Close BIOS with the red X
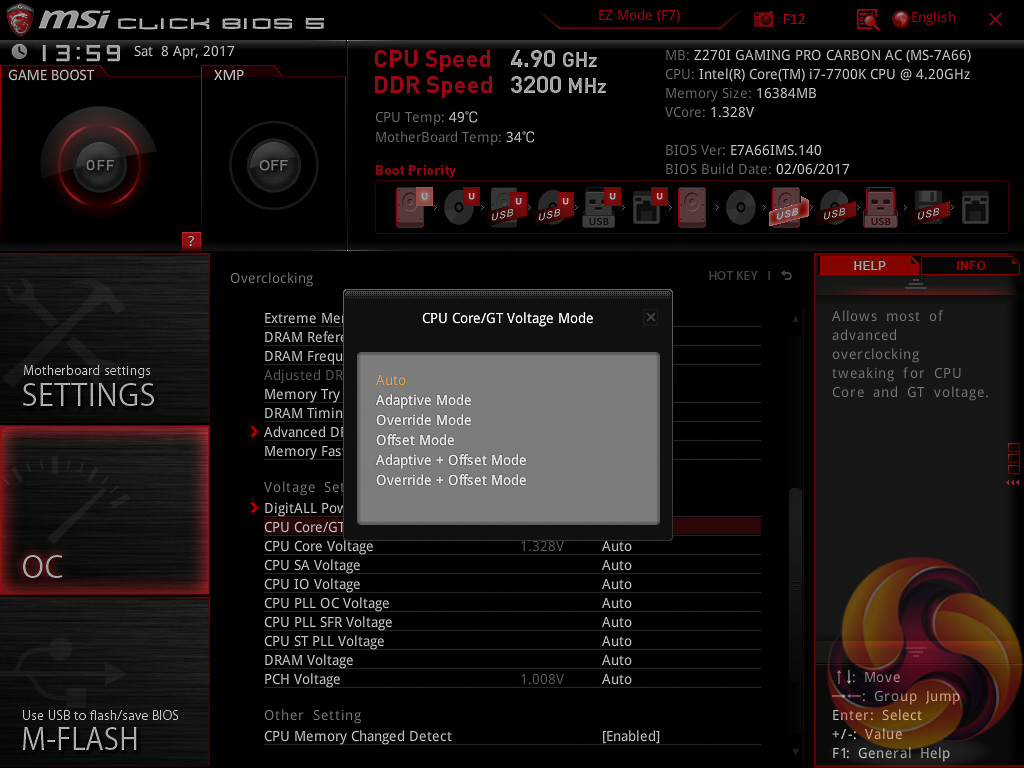The height and width of the screenshot is (768, 1024). [995, 20]
